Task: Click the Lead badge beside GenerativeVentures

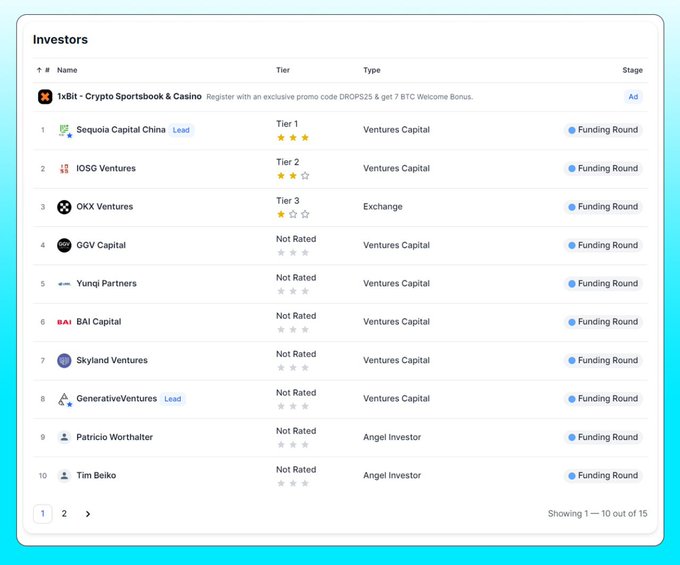Action: (x=173, y=399)
